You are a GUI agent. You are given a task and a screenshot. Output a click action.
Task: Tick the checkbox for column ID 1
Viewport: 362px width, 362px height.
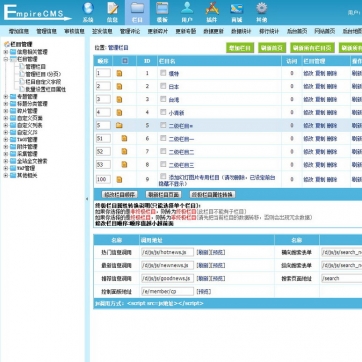coord(163,73)
